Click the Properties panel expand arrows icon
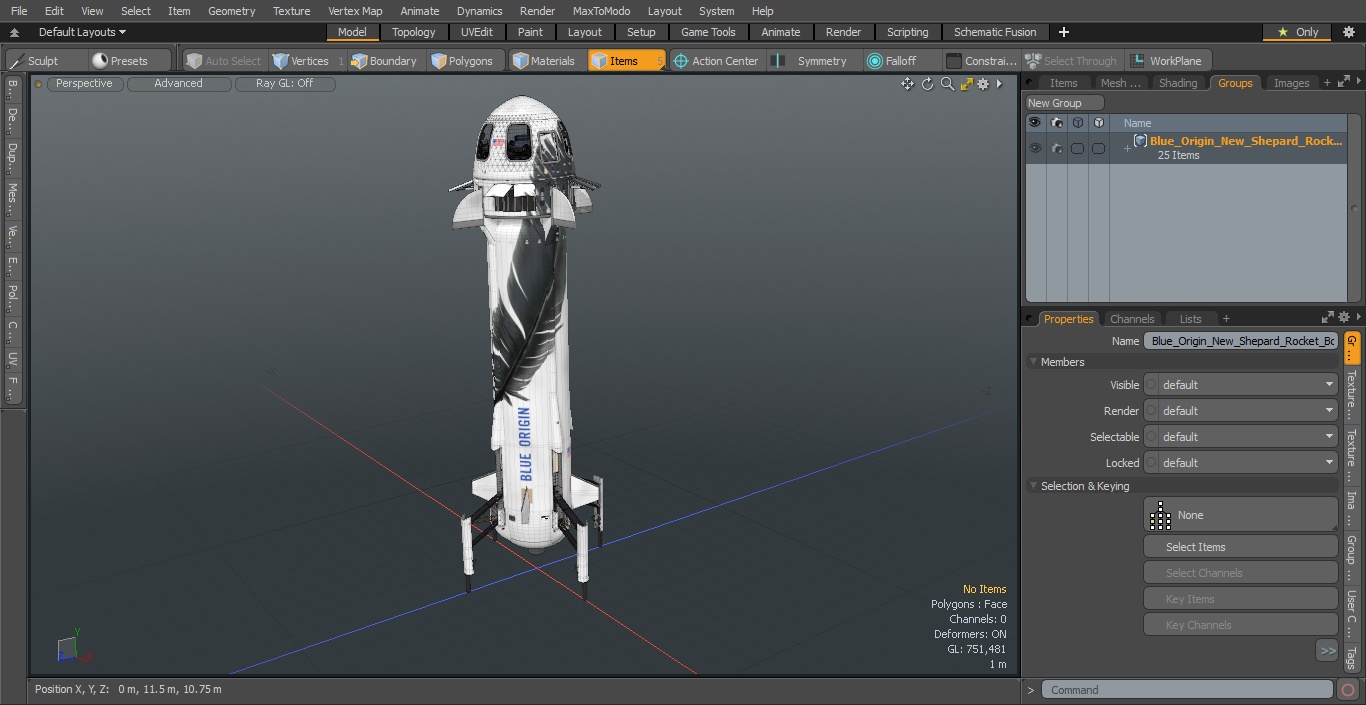Screen dimensions: 1366x705 (x=1328, y=318)
